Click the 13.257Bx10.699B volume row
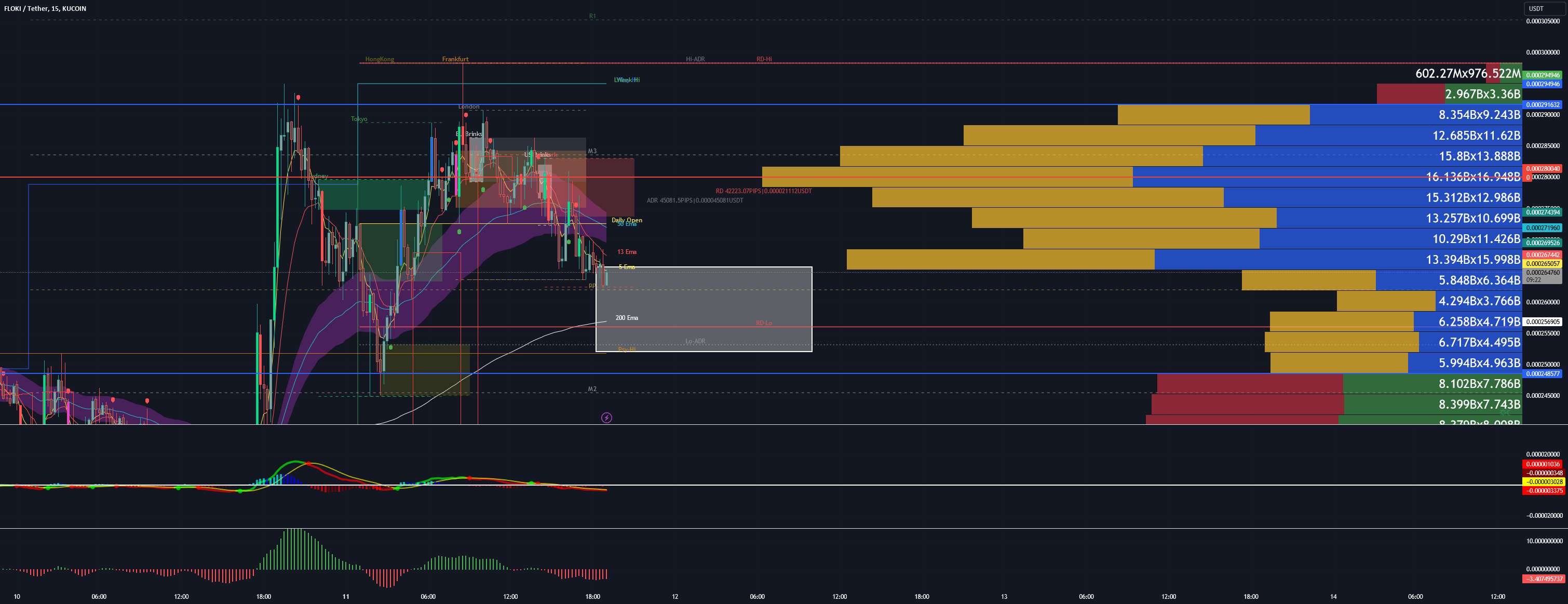The image size is (1568, 604). point(1247,218)
